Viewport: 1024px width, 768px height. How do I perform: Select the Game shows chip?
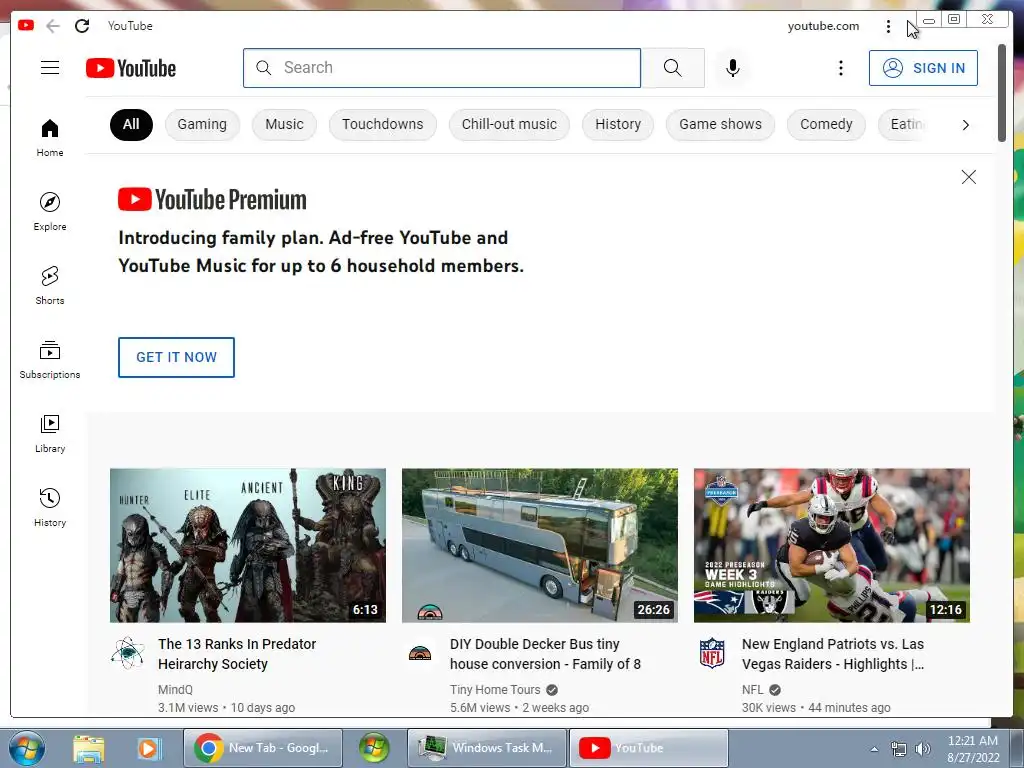[x=720, y=124]
